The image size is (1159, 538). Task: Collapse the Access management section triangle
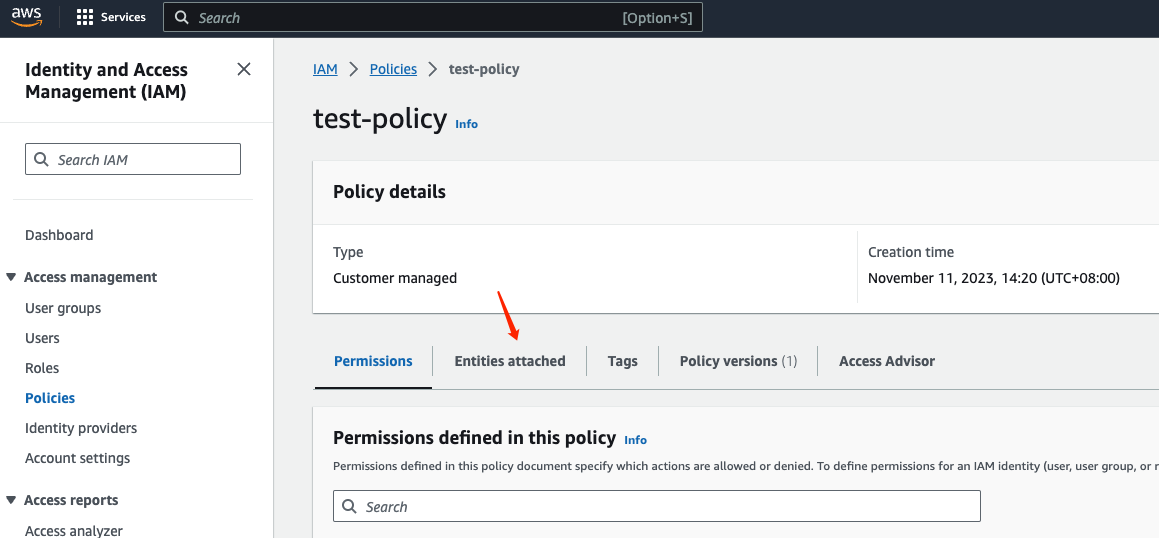11,277
